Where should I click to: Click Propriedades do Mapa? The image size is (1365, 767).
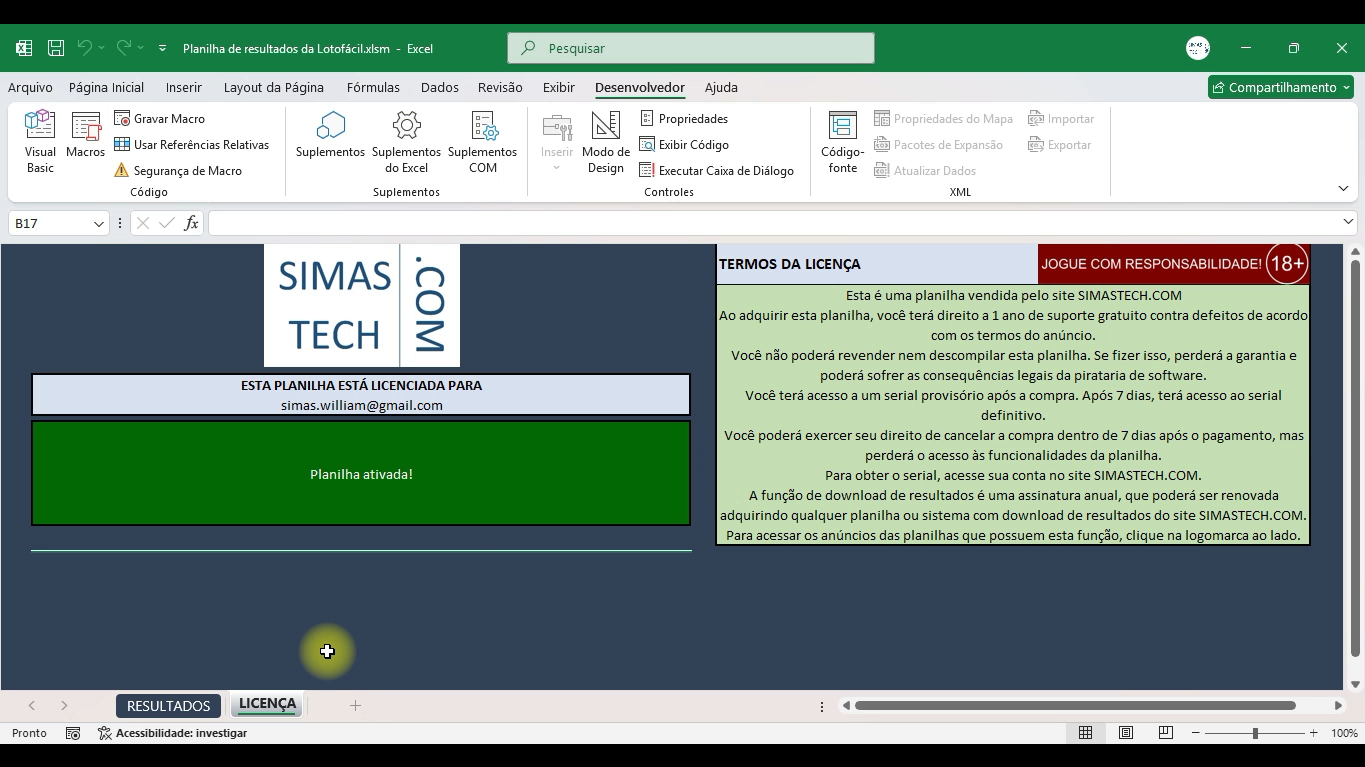(944, 118)
